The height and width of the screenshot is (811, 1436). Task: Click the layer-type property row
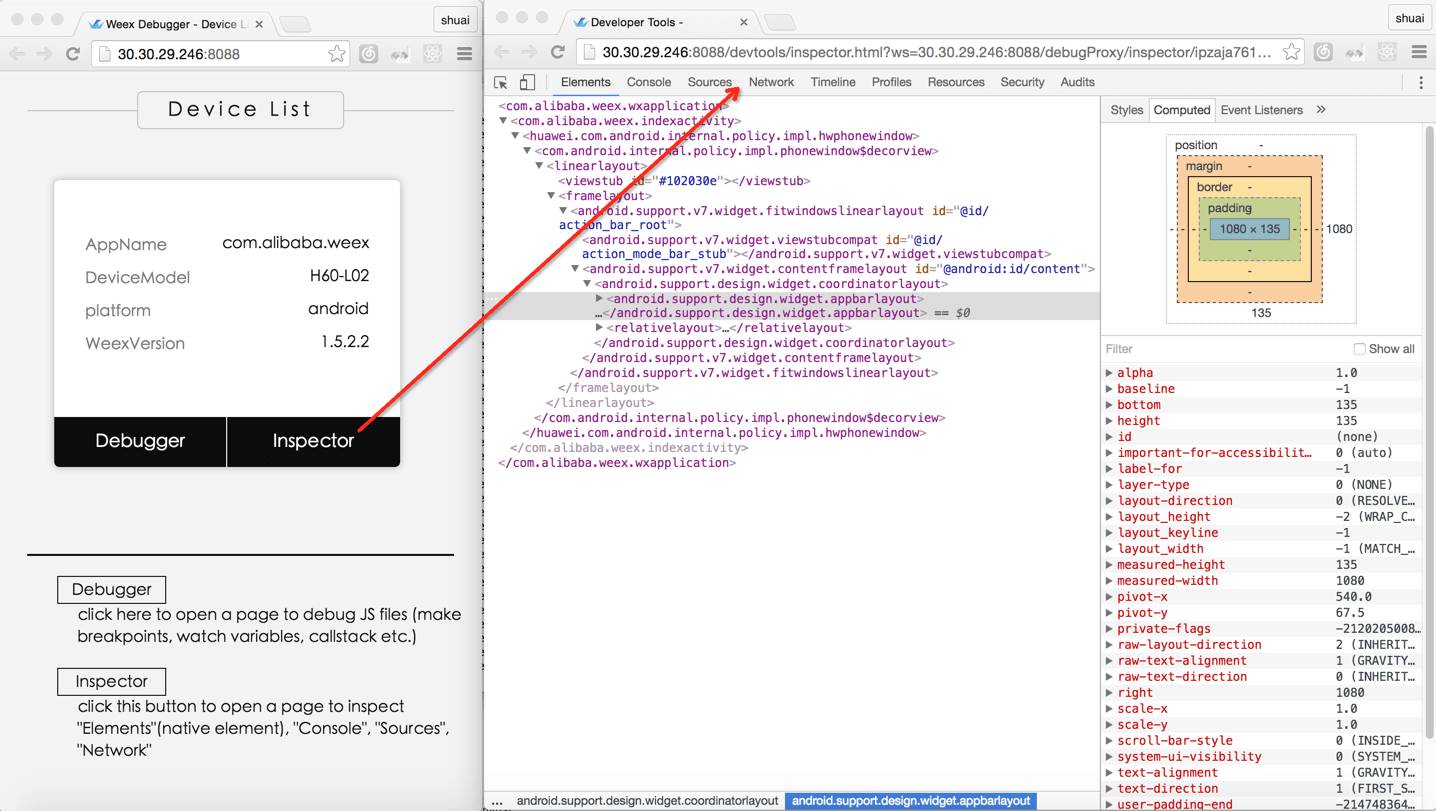pos(1262,485)
